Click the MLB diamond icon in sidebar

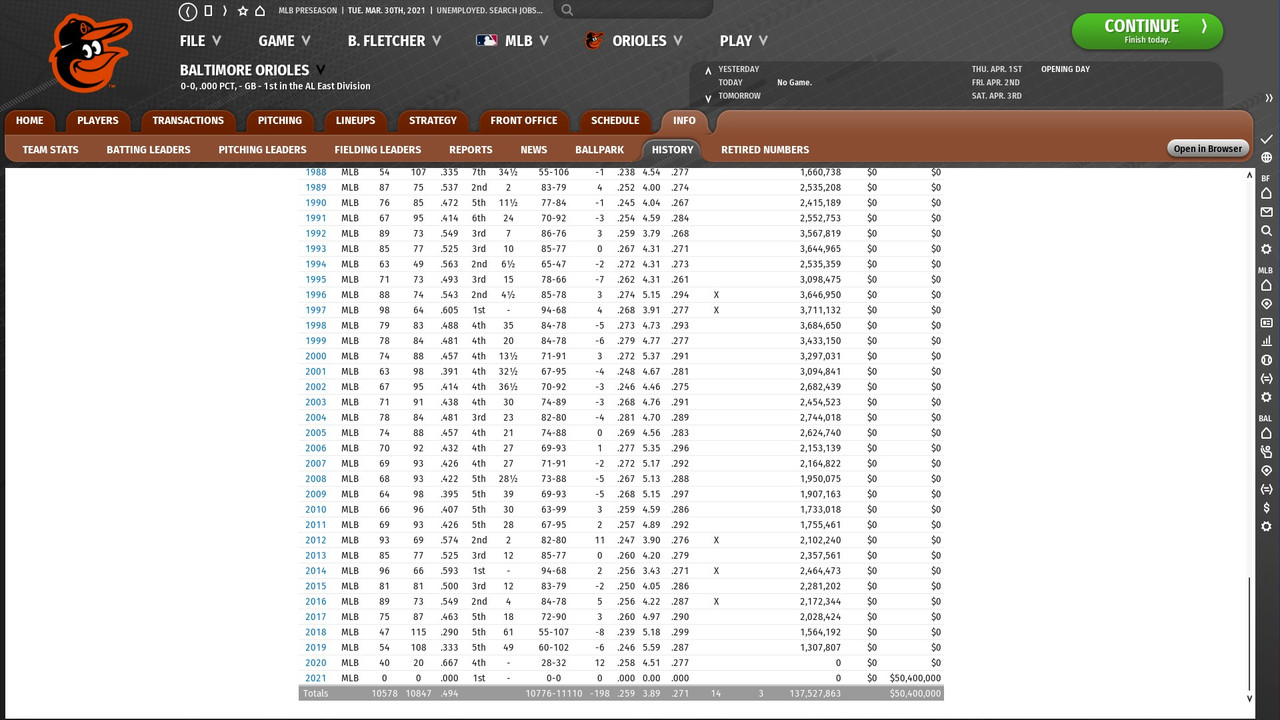point(1266,304)
